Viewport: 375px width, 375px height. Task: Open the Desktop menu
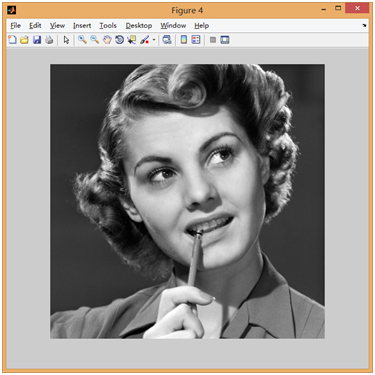[x=139, y=26]
